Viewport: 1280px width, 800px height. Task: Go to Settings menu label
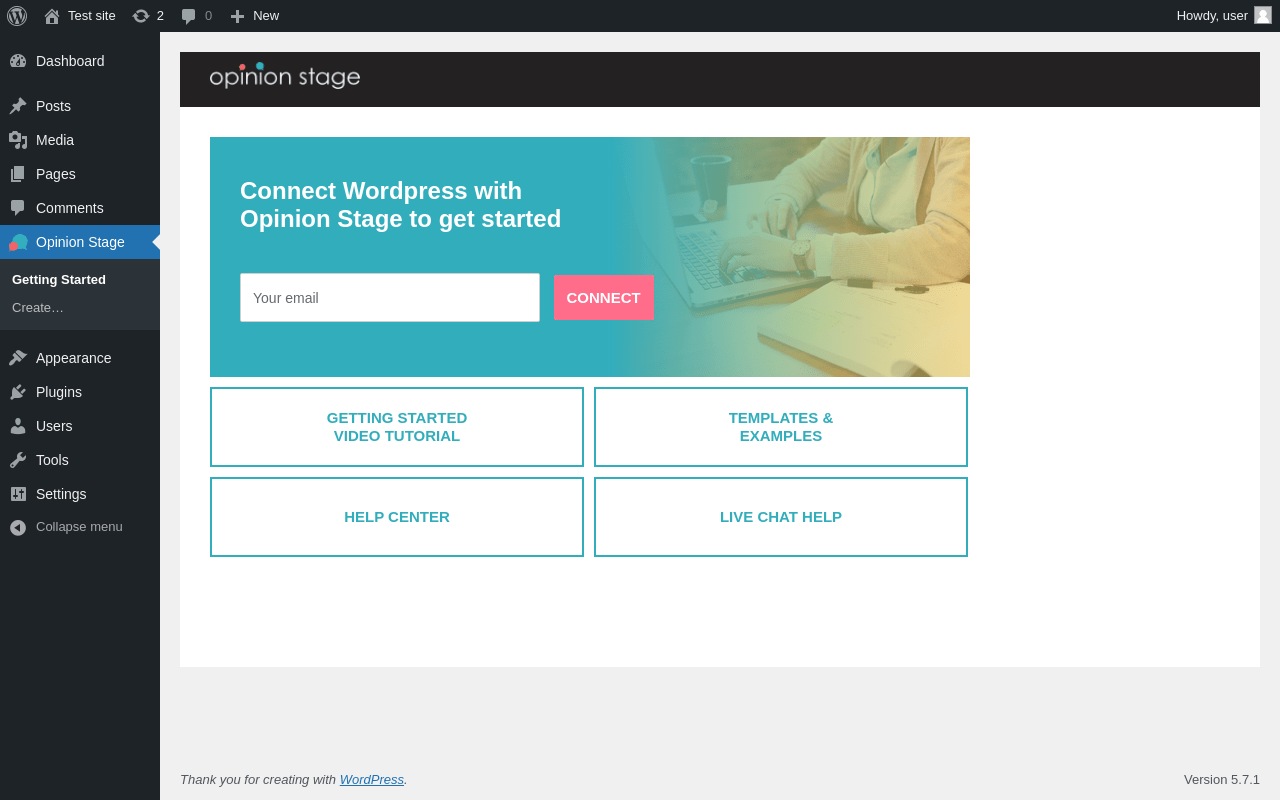61,494
